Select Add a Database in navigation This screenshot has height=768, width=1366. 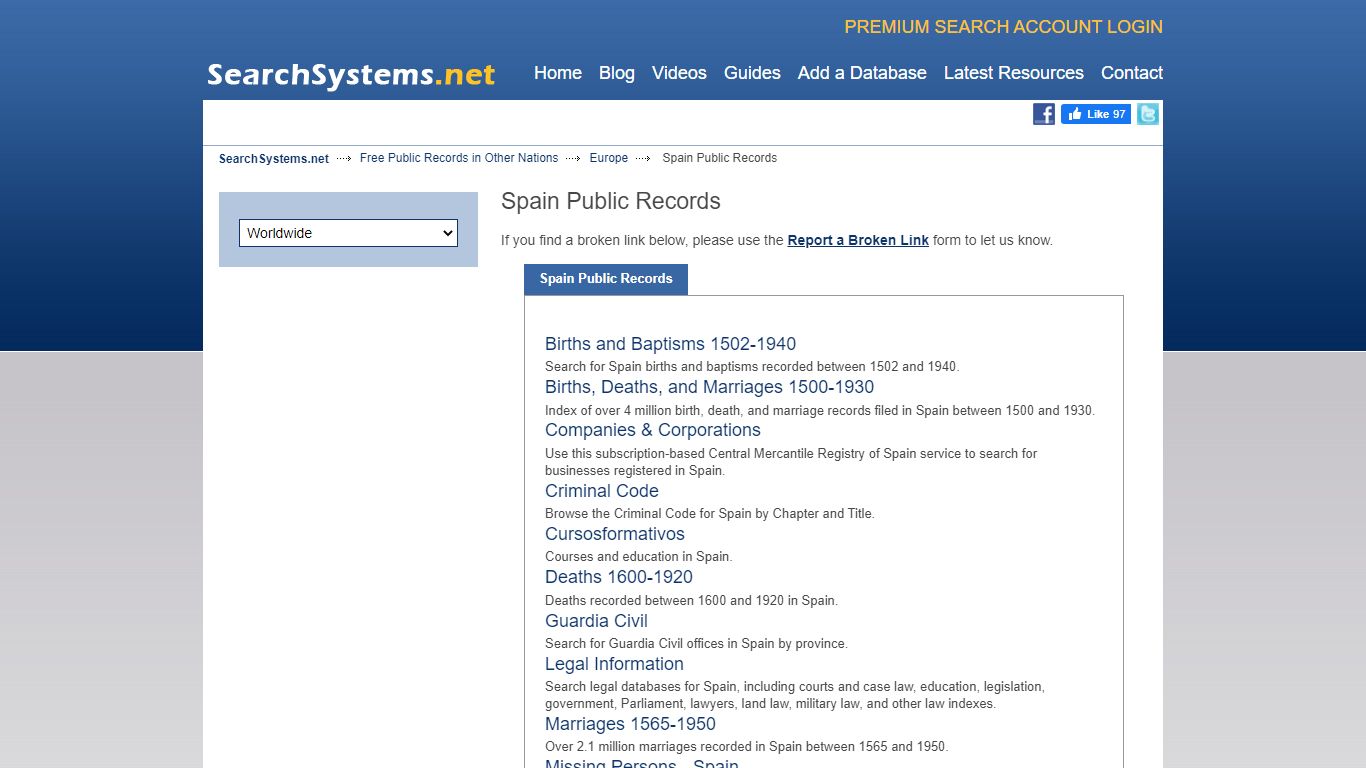click(x=862, y=73)
